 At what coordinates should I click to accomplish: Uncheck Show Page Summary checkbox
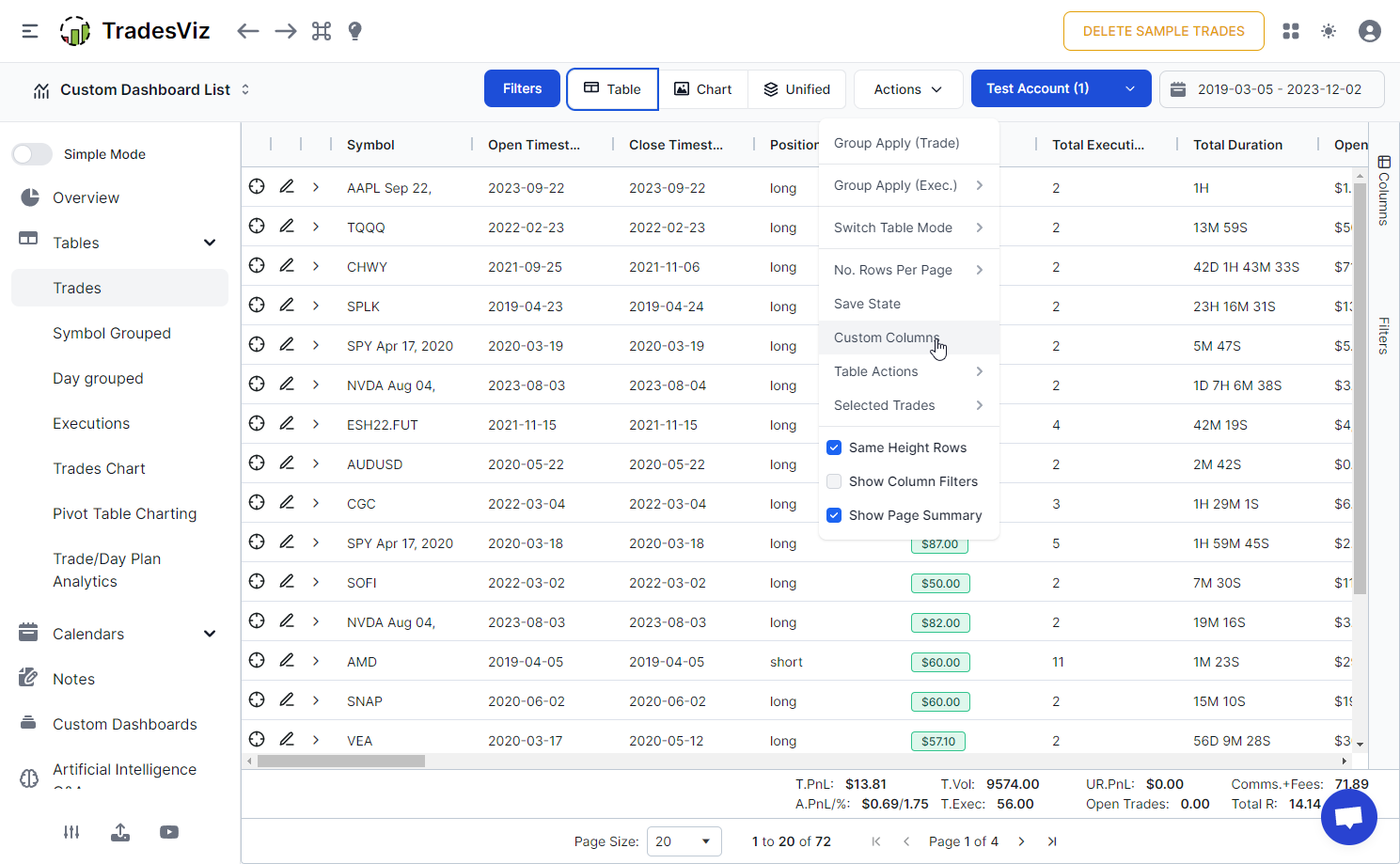pos(834,515)
